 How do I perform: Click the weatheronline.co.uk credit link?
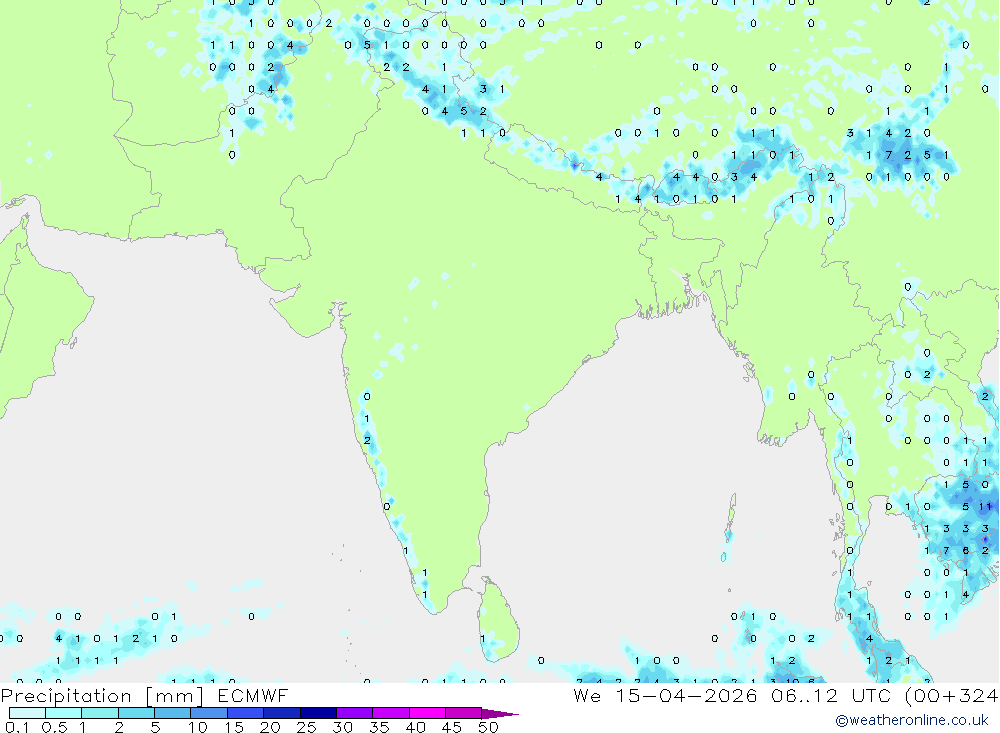click(x=912, y=720)
